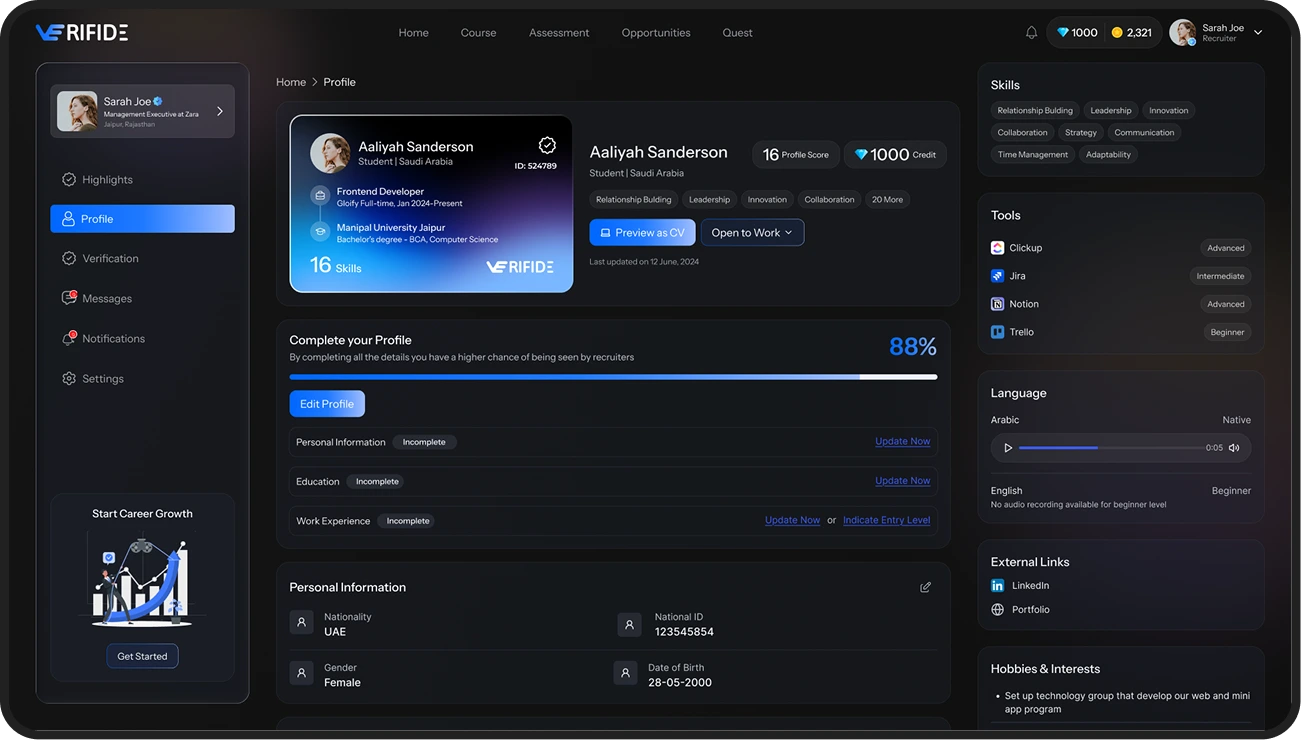
Task: Click the Indicate Entry Level link
Action: [x=886, y=521]
